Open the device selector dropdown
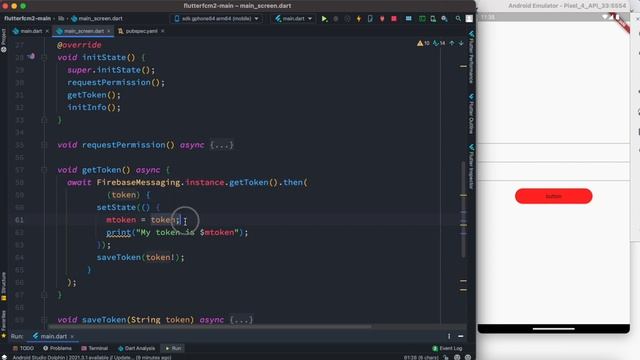 (216, 19)
